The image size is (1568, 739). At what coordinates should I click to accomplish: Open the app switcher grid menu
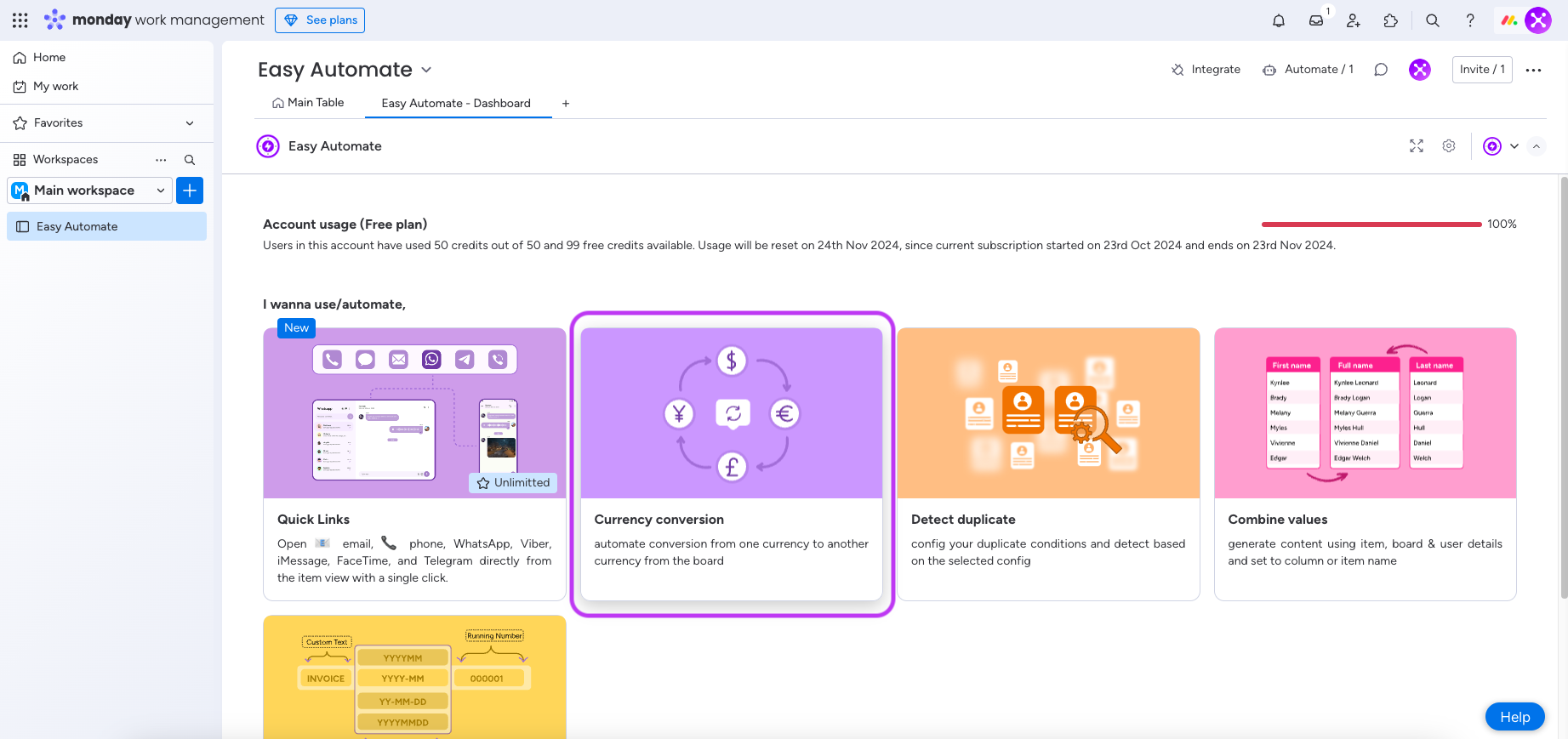(20, 20)
